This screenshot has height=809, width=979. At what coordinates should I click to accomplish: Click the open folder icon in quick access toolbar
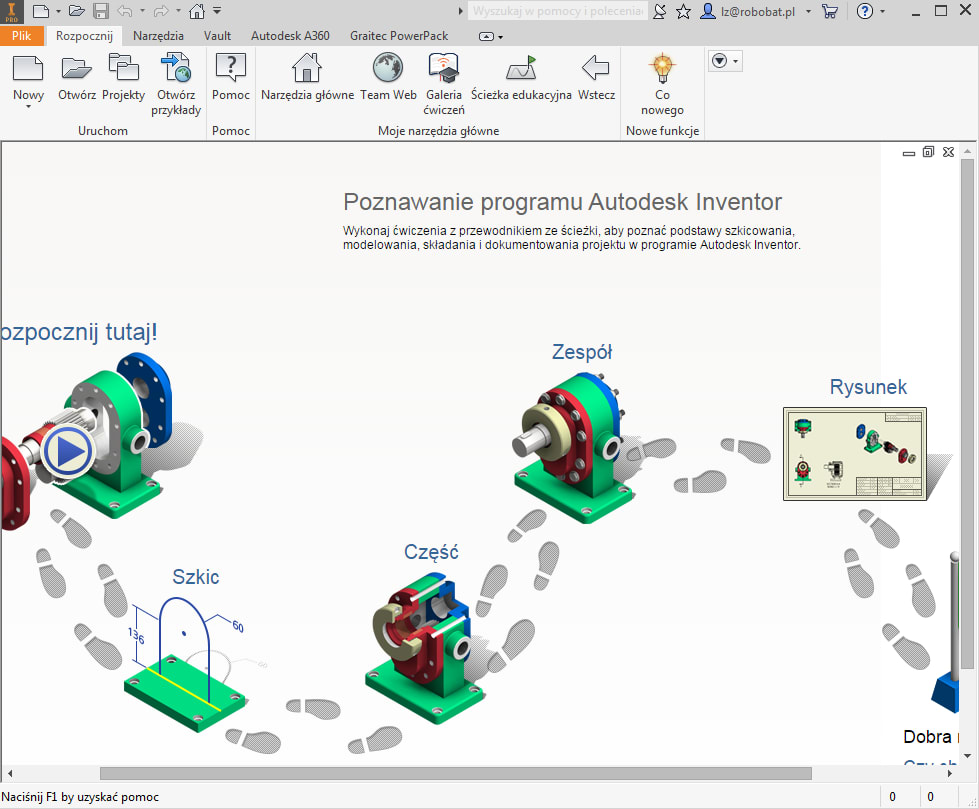coord(77,11)
